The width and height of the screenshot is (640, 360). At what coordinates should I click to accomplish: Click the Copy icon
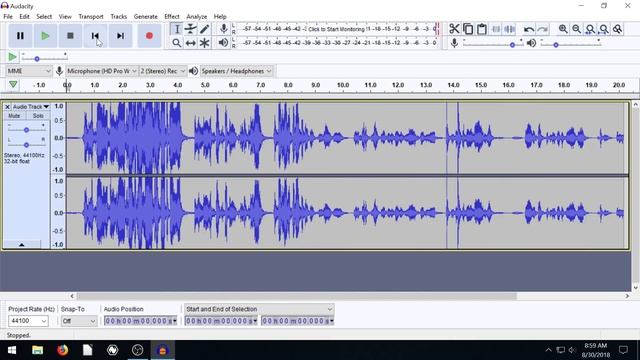tap(468, 29)
